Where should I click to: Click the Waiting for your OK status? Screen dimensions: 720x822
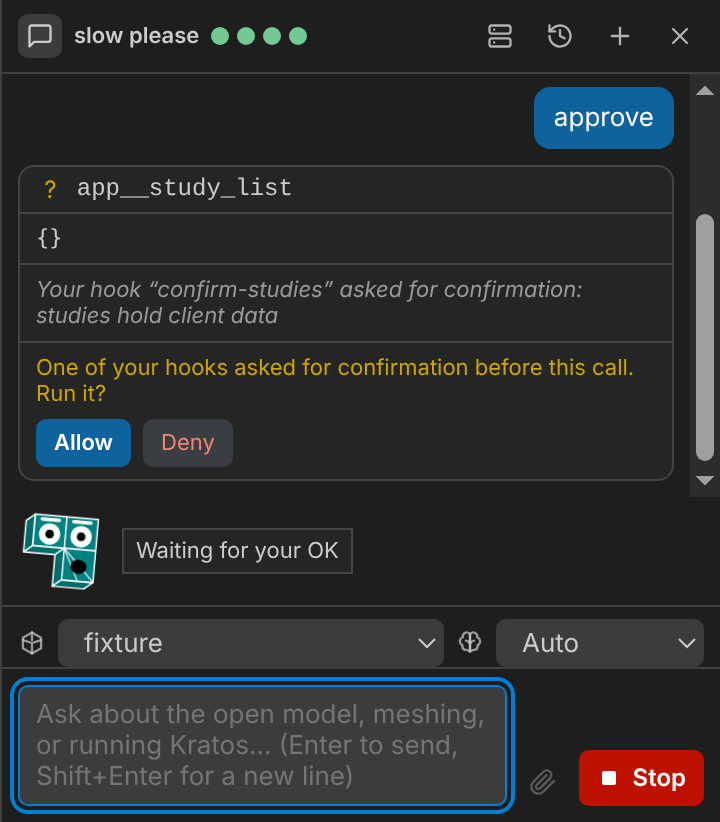click(237, 551)
